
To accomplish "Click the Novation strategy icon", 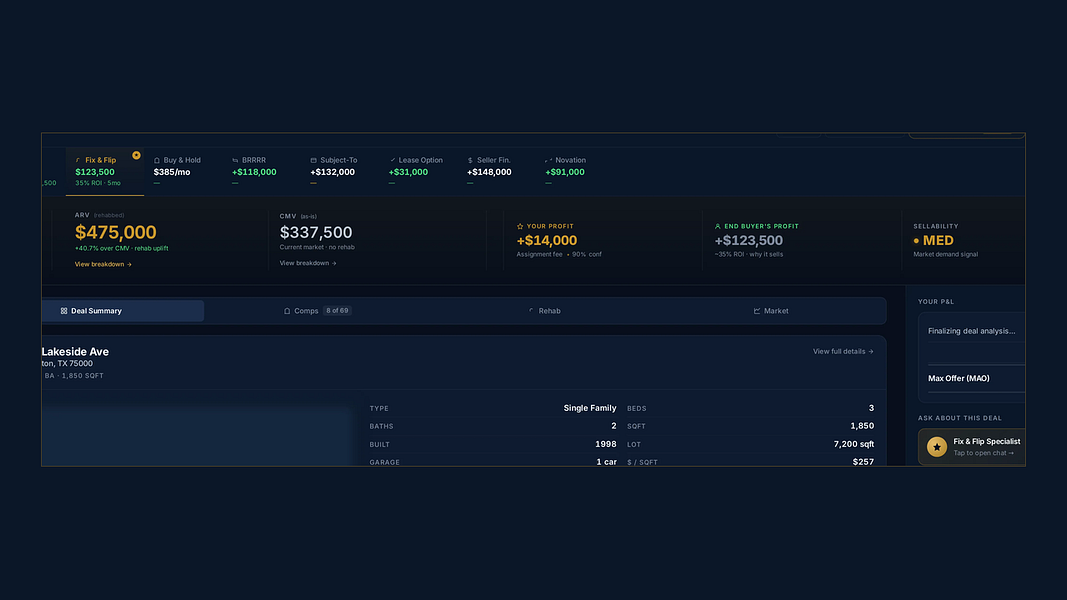I will [x=548, y=161].
